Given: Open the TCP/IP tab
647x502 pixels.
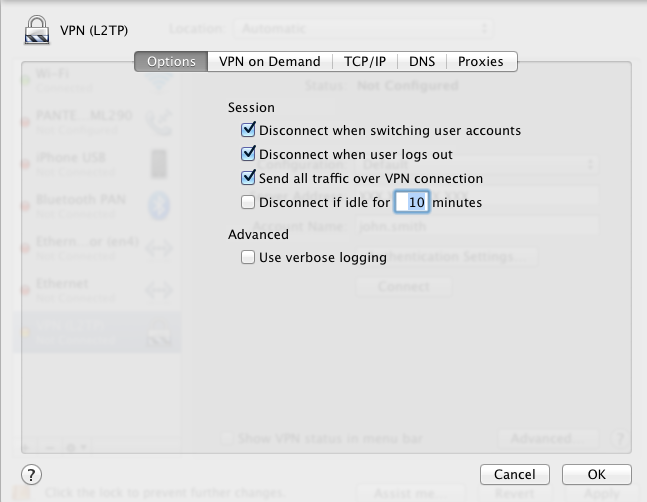Looking at the screenshot, I should pos(365,61).
